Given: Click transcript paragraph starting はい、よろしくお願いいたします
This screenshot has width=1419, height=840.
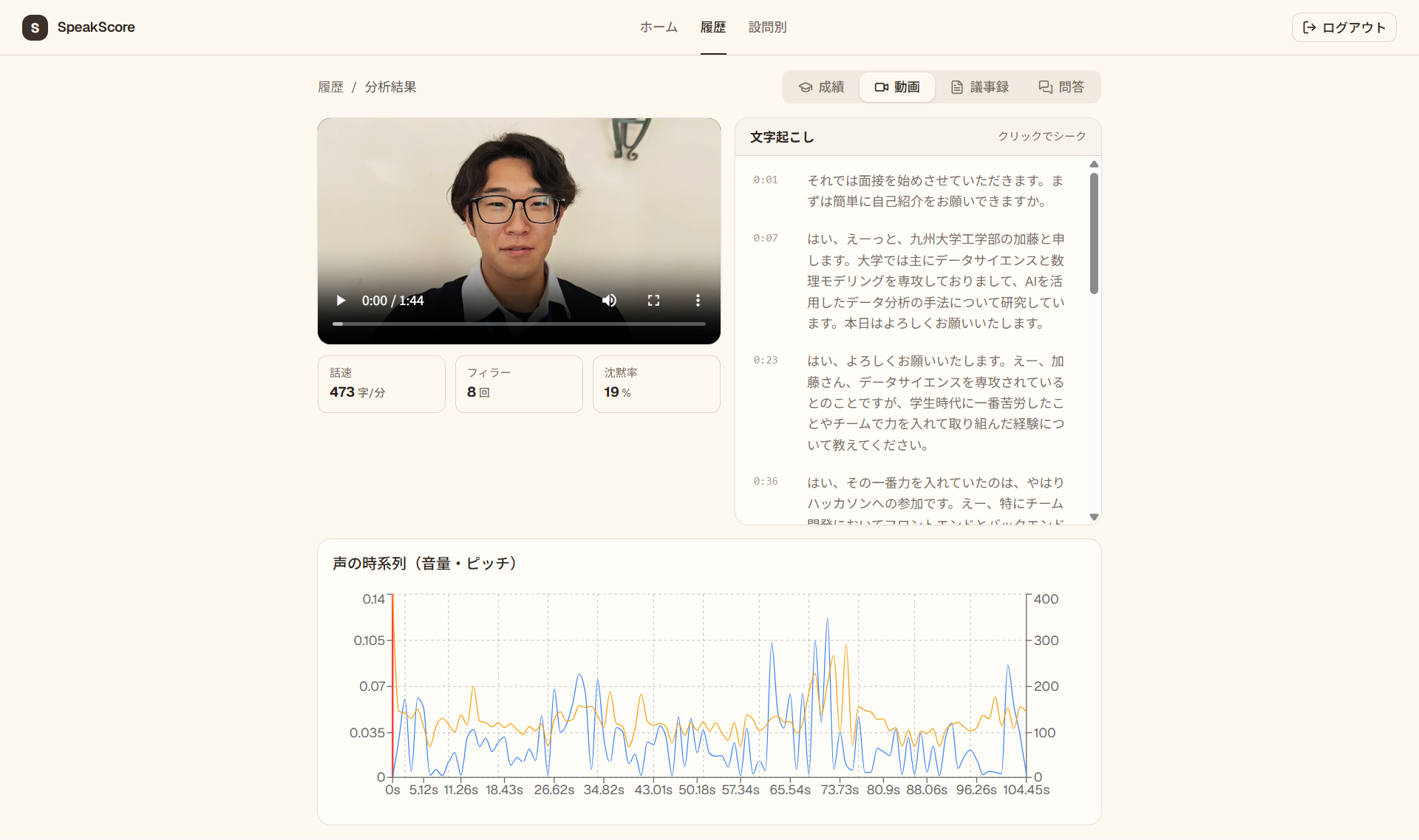Looking at the screenshot, I should (x=936, y=403).
